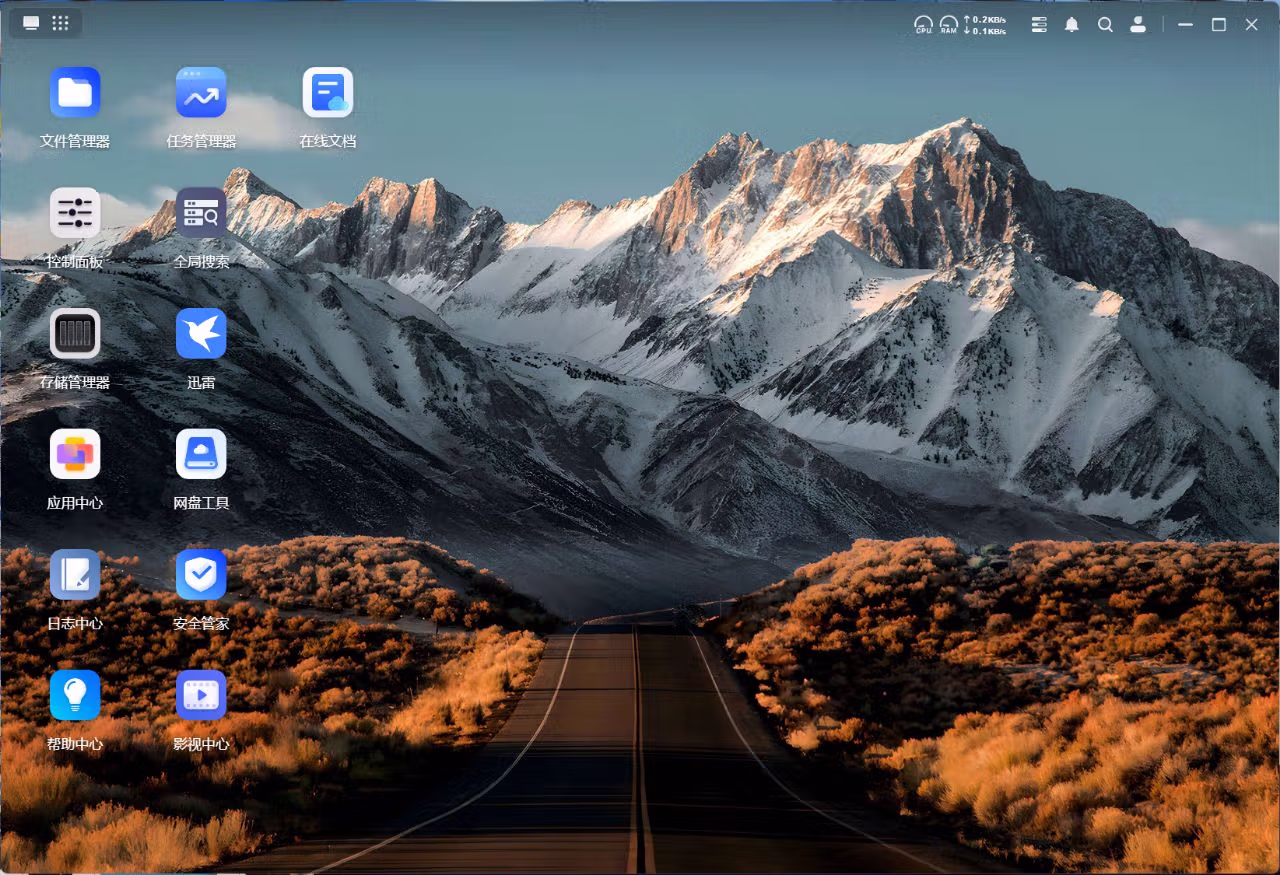Click the magnifier search icon in top bar
This screenshot has width=1280, height=875.
1105,25
